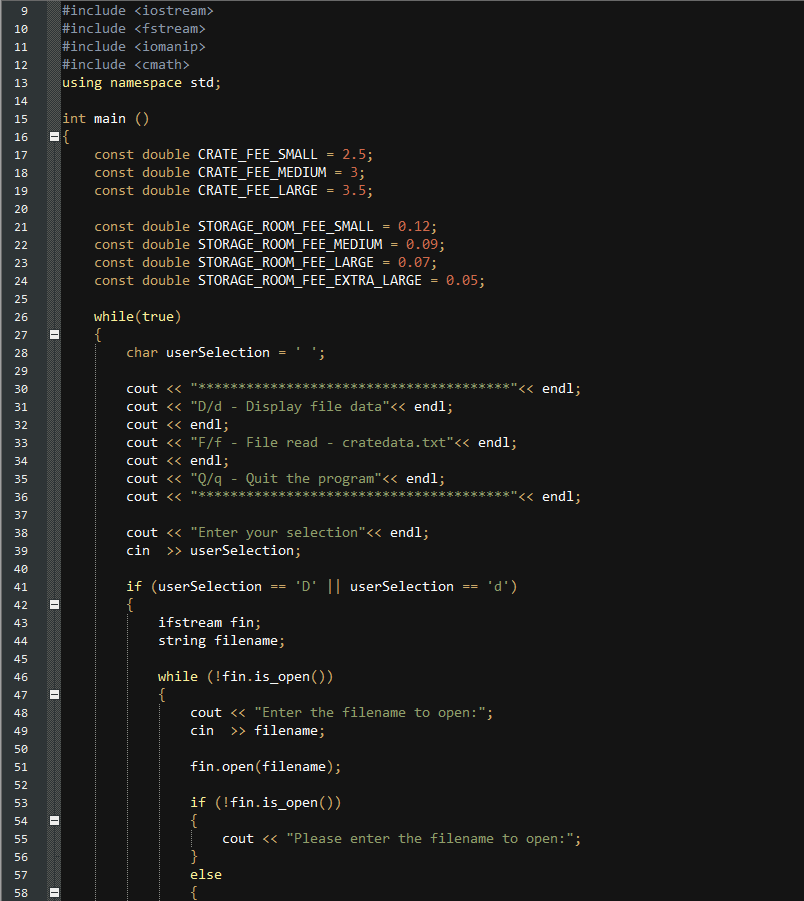Collapse the while(true) loop body

[x=54, y=334]
